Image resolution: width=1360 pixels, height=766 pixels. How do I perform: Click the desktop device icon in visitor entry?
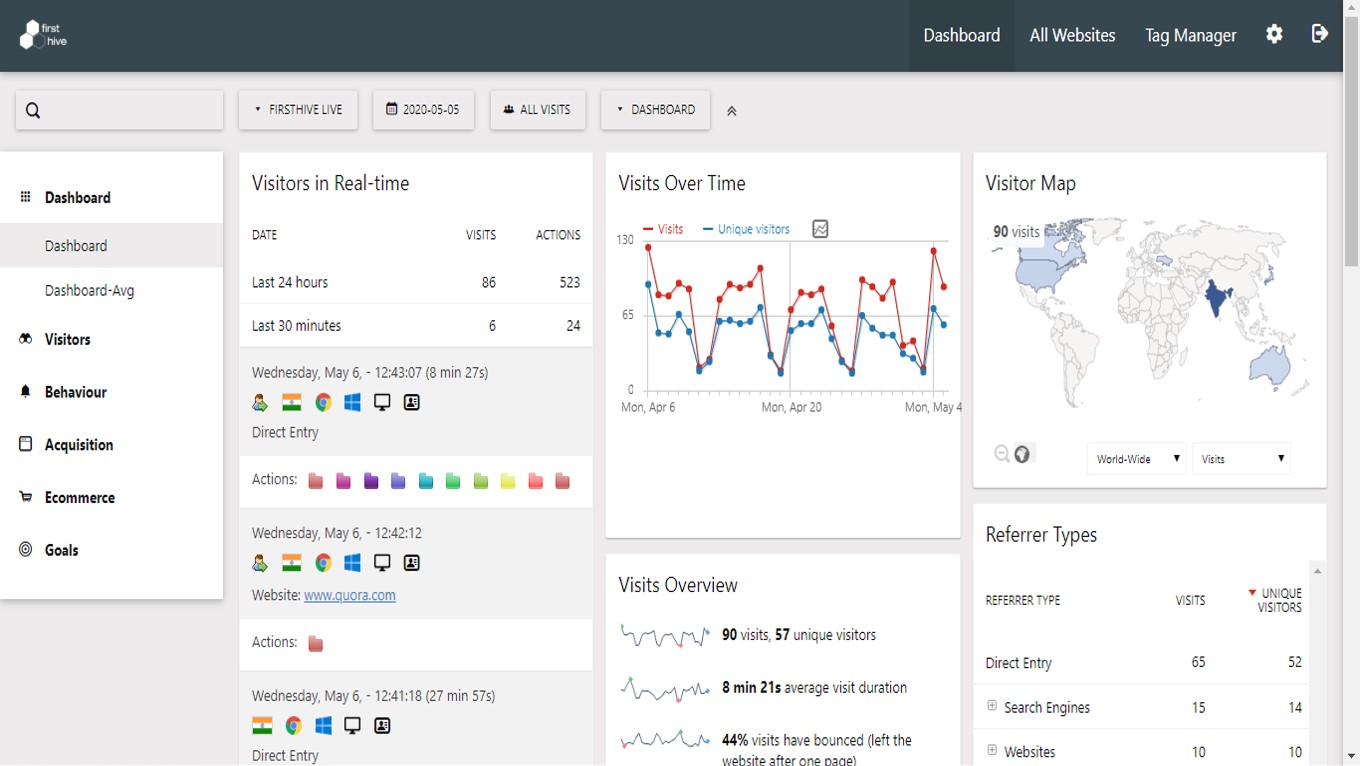pos(381,402)
